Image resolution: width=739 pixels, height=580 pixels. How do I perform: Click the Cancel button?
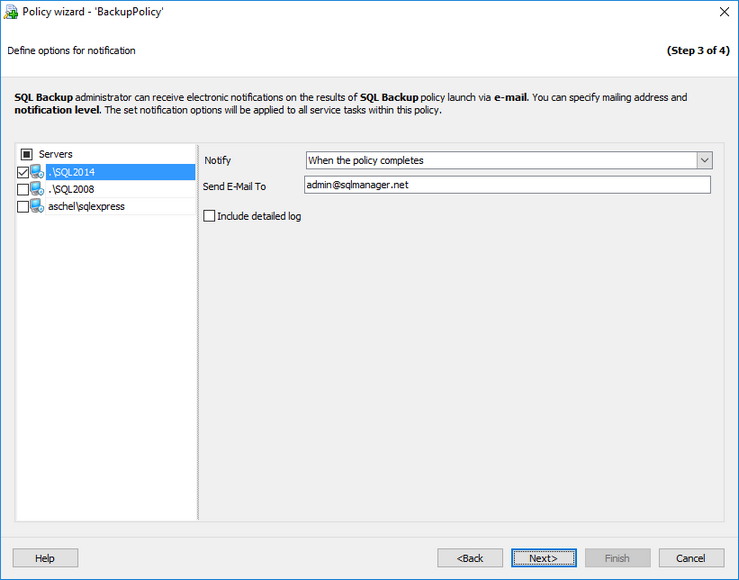pyautogui.click(x=691, y=558)
